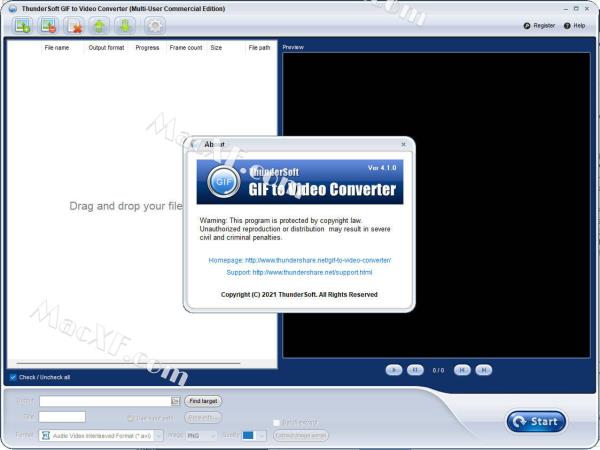Click the Progress column header
Viewport: 600px width, 450px height.
(x=147, y=48)
